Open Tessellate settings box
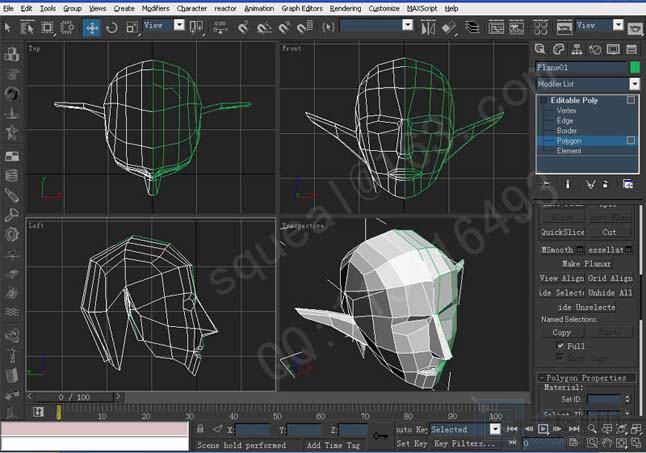The image size is (646, 453). [x=628, y=250]
